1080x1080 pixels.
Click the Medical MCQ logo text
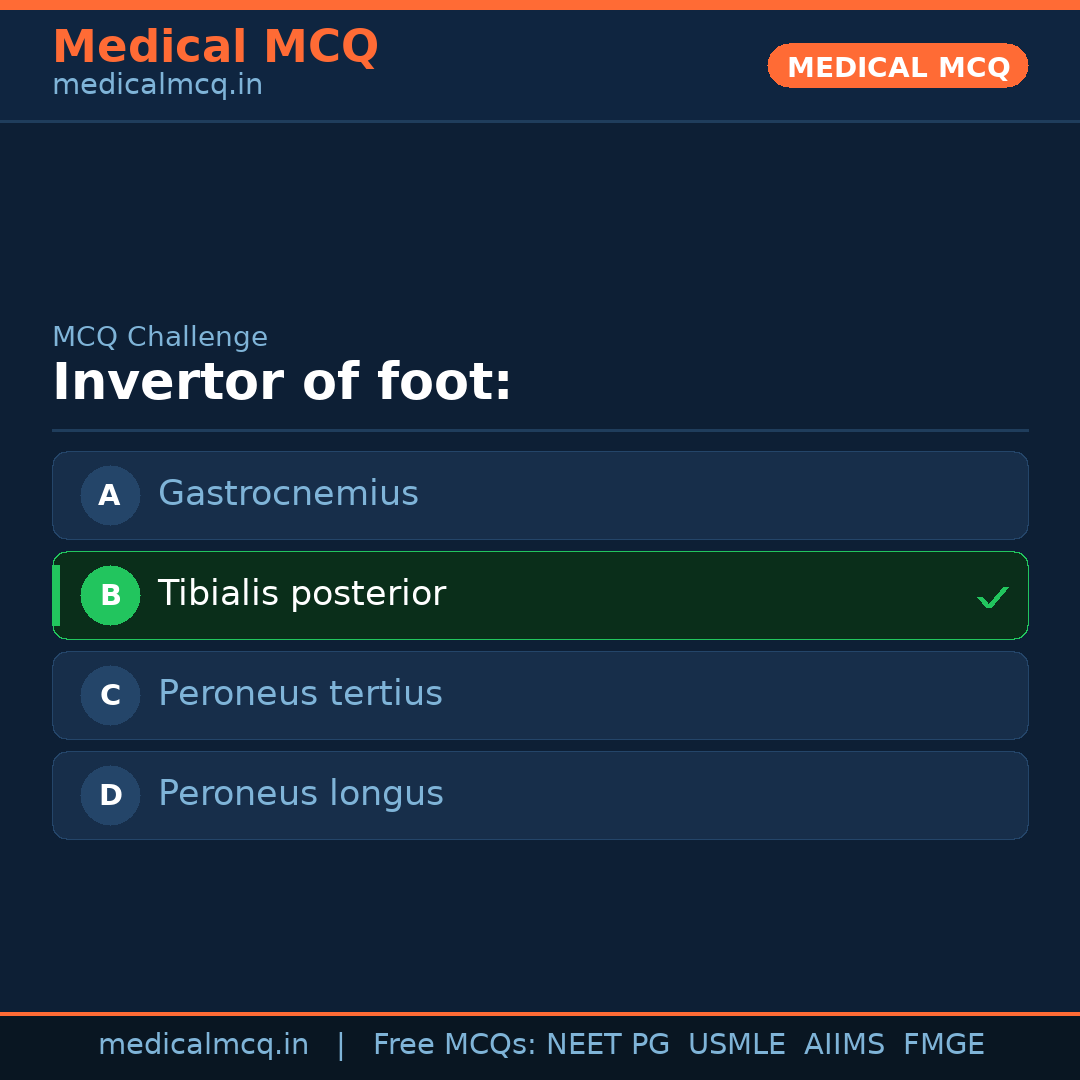216,46
